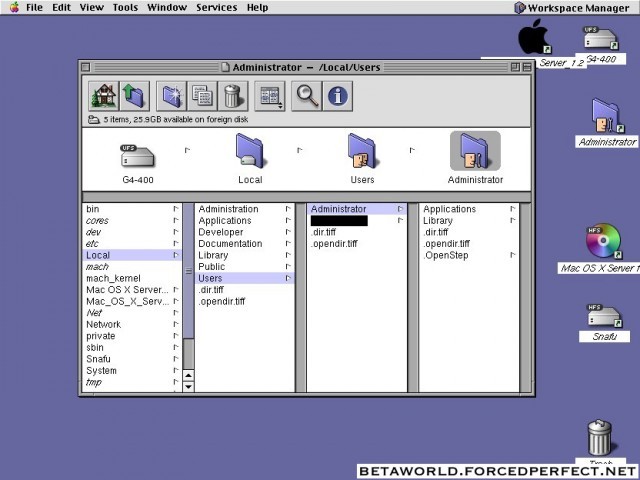The width and height of the screenshot is (640, 480).
Task: Select the Developer folder in browser
Action: [x=220, y=232]
